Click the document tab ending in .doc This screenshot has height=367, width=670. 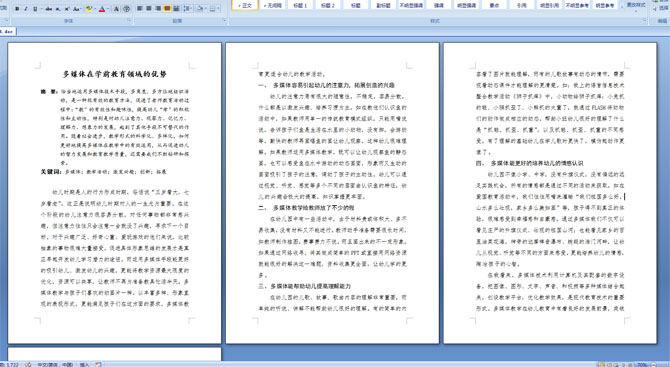(8, 31)
